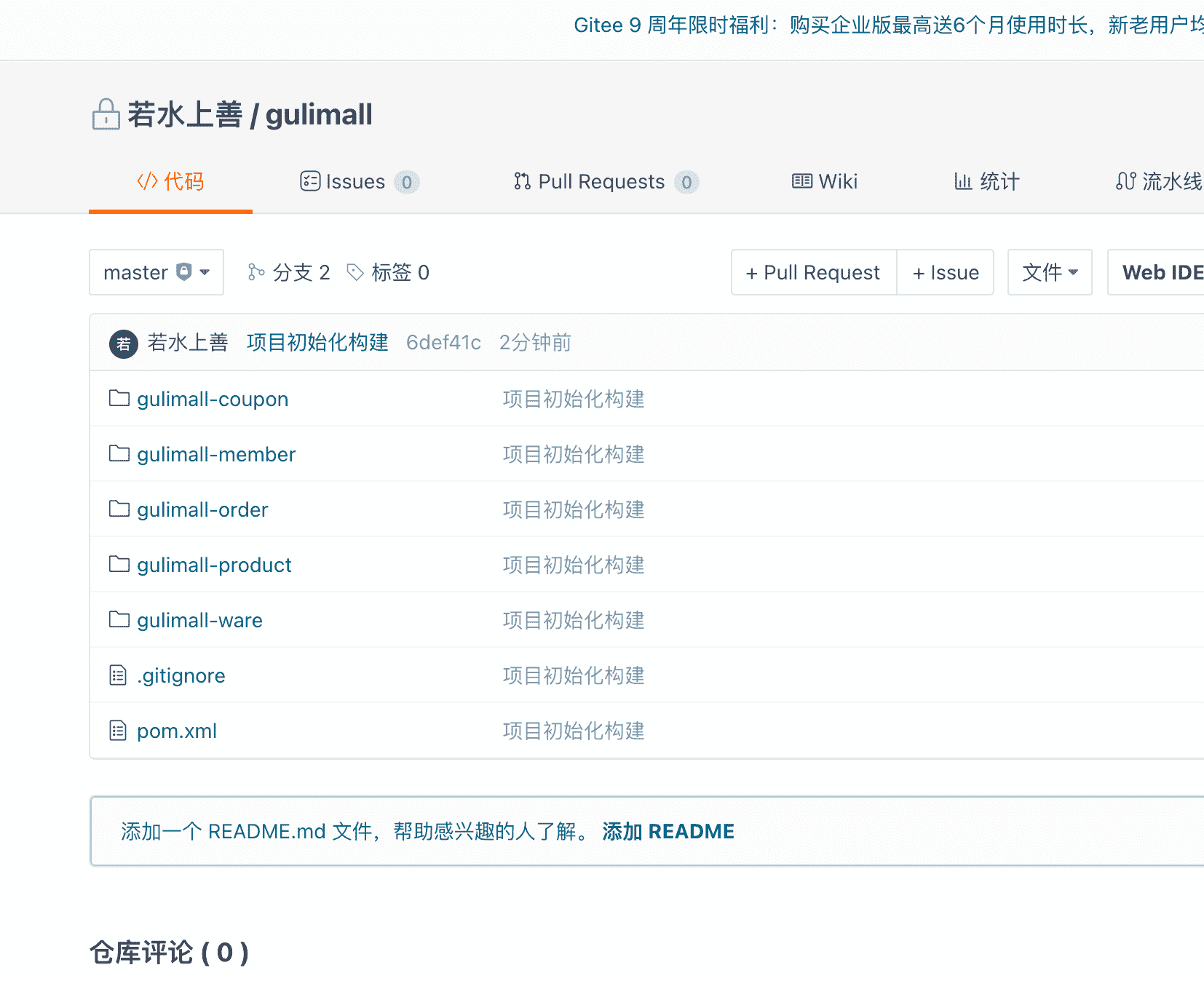
Task: Click file icon of pom.xml
Action: point(118,730)
